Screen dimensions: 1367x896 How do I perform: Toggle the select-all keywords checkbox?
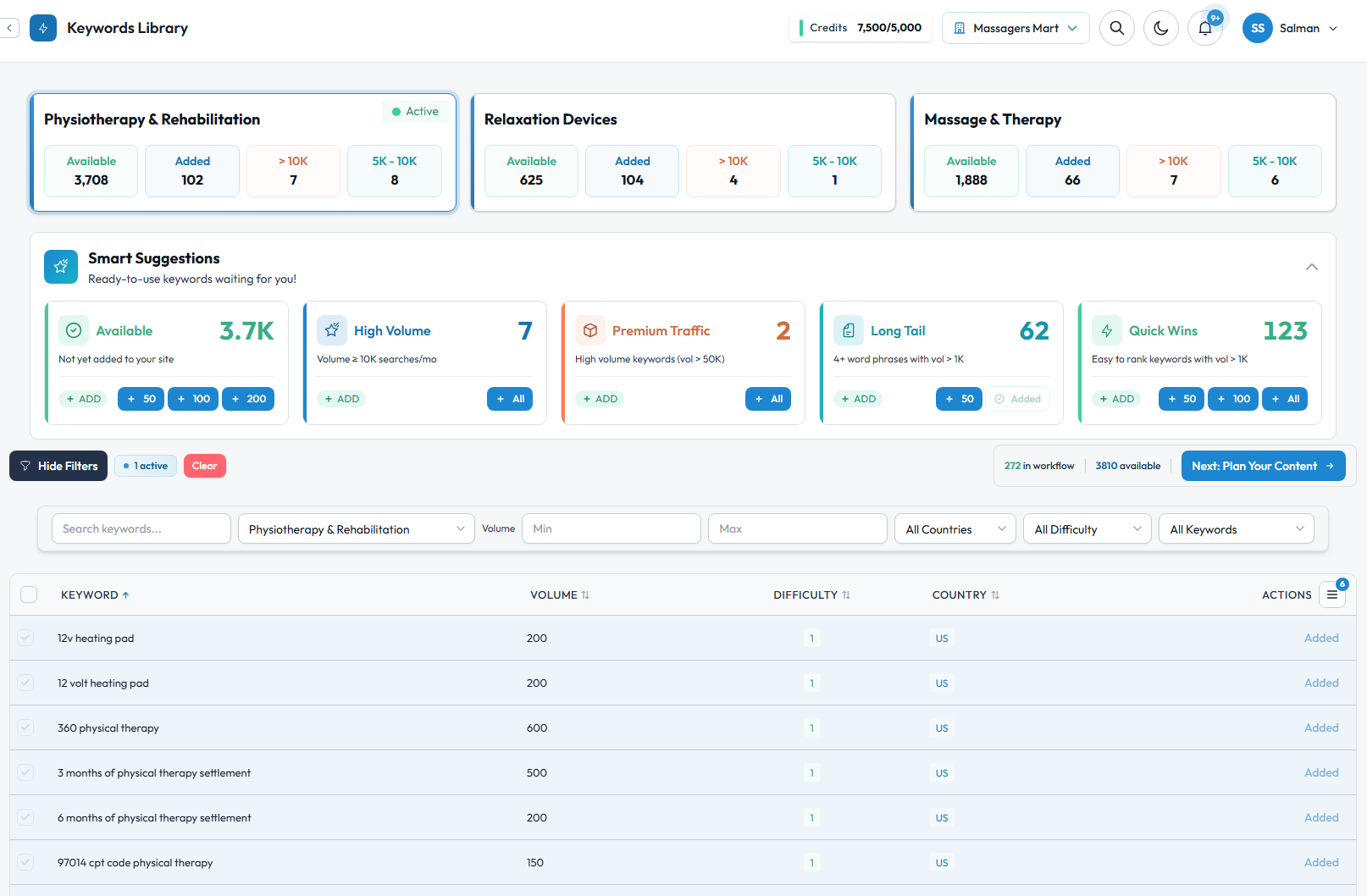(29, 595)
